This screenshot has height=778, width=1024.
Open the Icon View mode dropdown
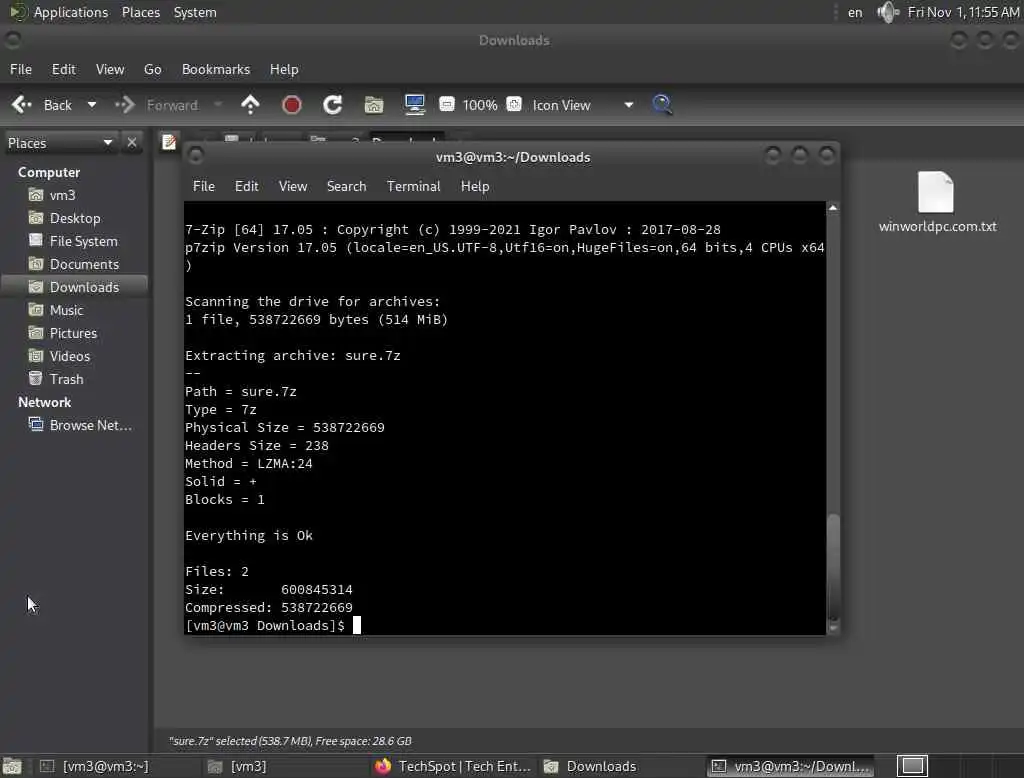pos(581,105)
